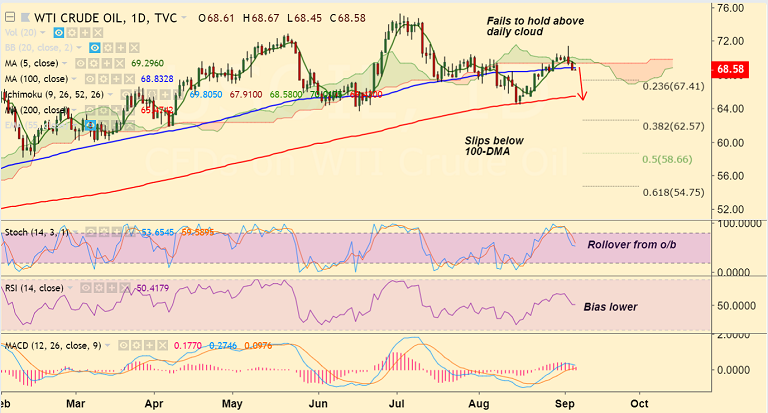Click the WTI CRUDE OIL, 1D, TVC title
The height and width of the screenshot is (413, 768).
105,18
